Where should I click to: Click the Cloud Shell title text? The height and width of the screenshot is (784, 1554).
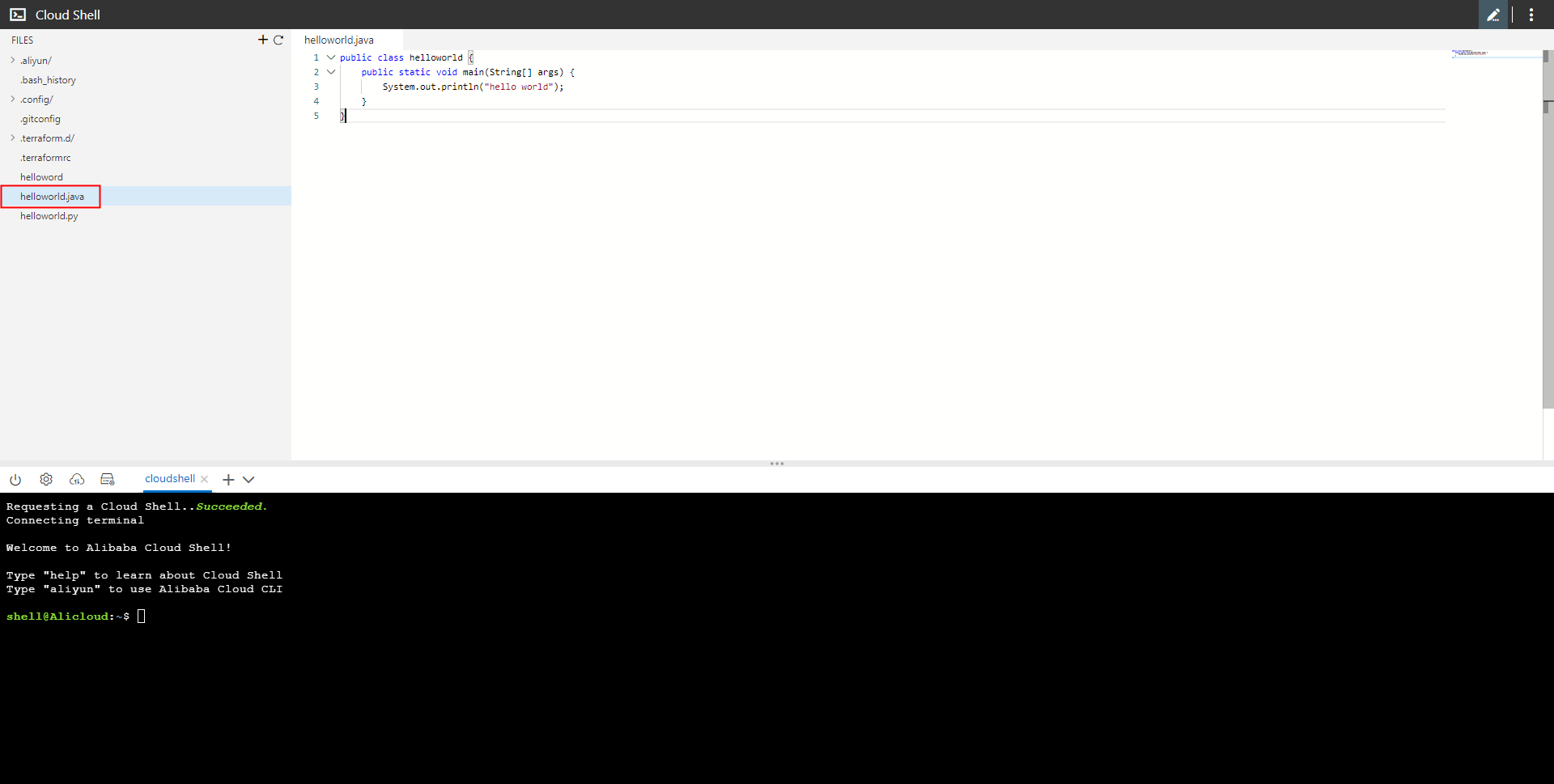[68, 15]
